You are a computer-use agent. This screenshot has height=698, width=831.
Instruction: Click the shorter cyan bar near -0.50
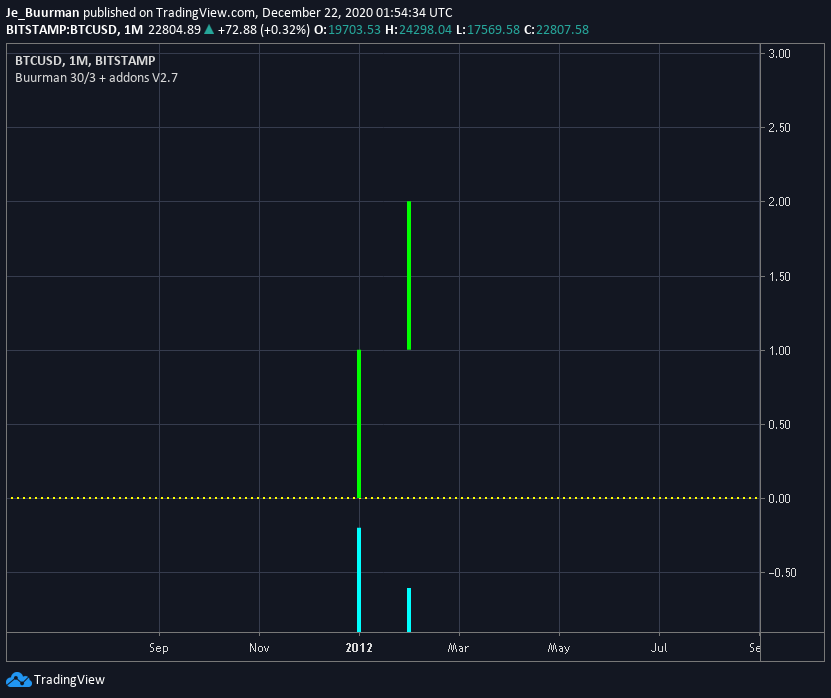click(409, 610)
